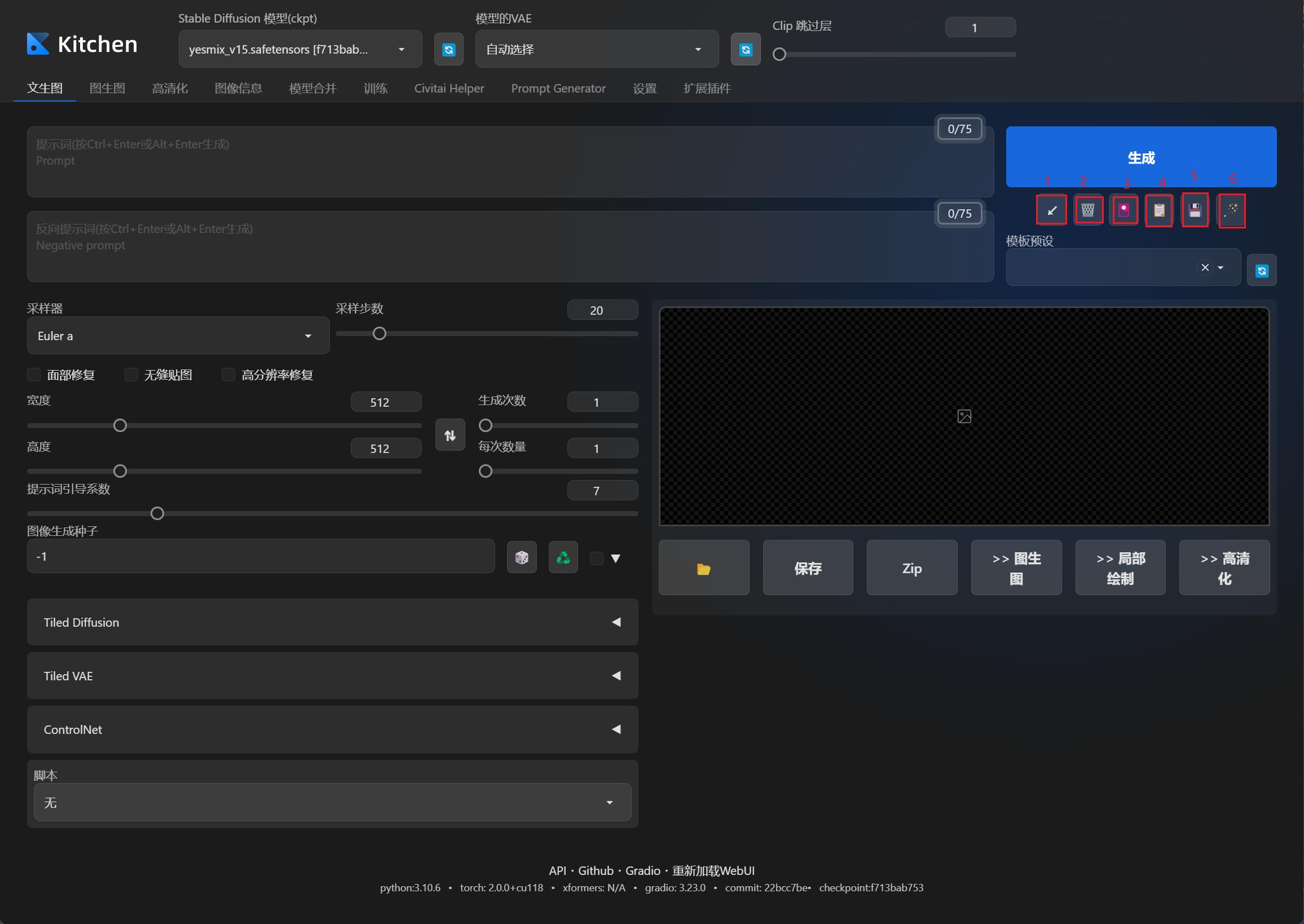Randomize the seed with the dice icon

pyautogui.click(x=522, y=557)
